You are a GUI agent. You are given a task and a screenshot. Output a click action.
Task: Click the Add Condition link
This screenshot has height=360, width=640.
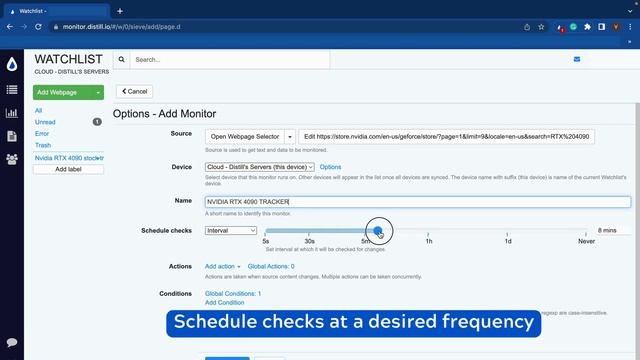click(224, 302)
